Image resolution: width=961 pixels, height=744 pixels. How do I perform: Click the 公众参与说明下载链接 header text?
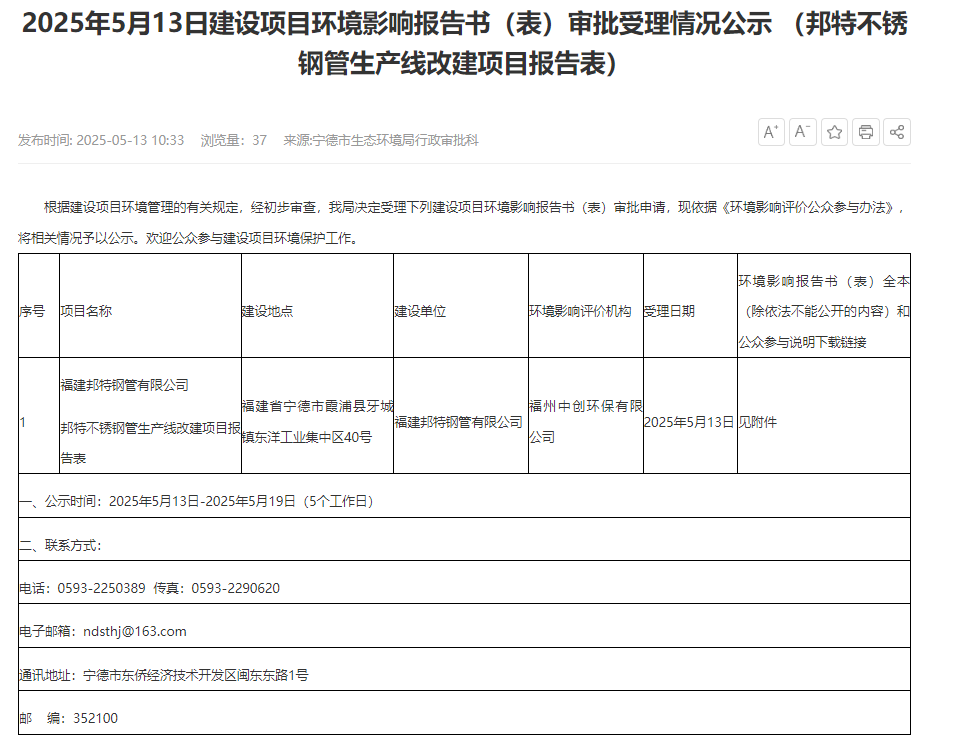click(802, 342)
